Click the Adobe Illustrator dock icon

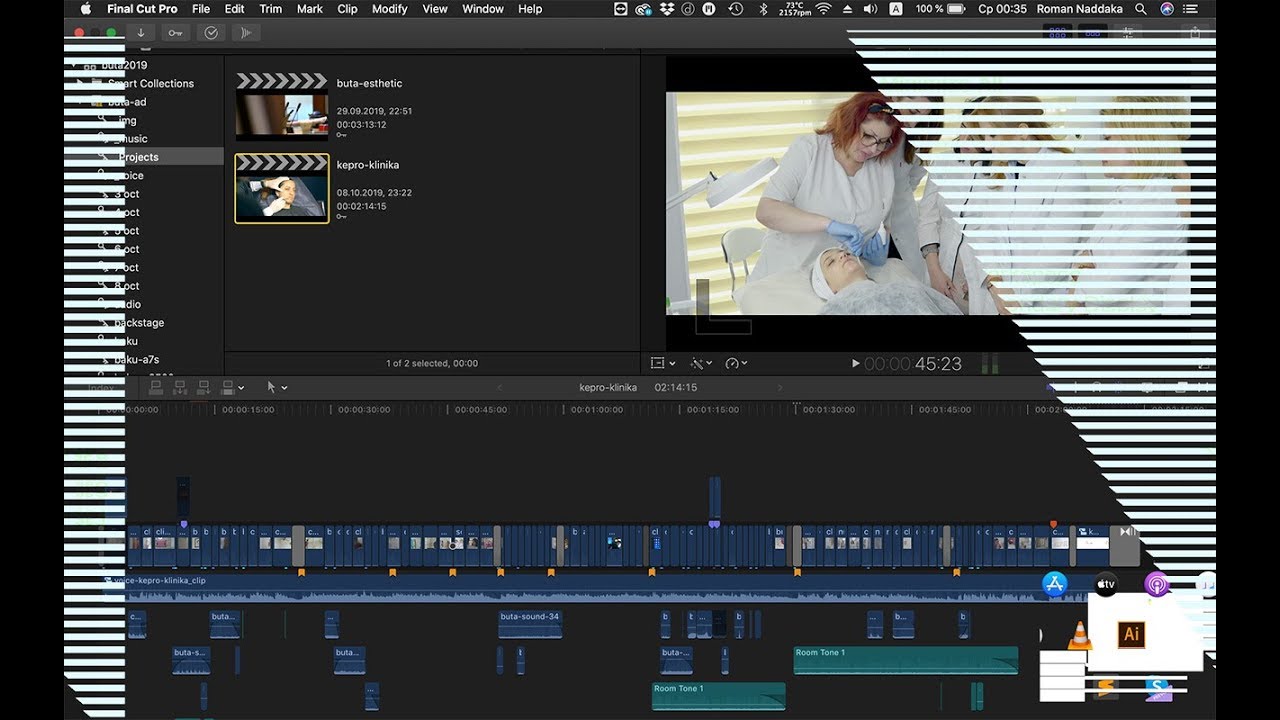tap(1132, 634)
